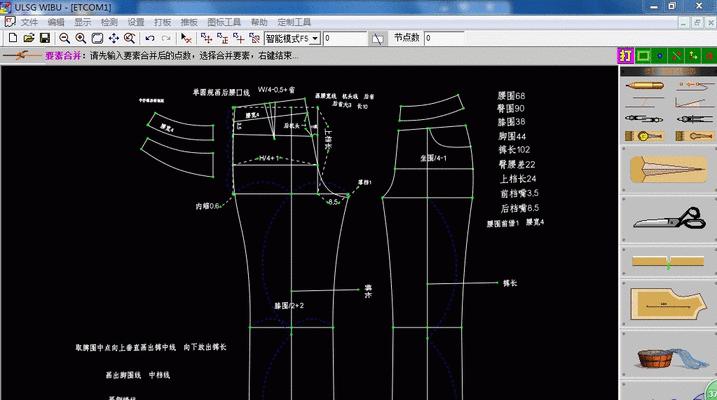Image resolution: width=717 pixels, height=400 pixels.
Task: Open the 帮助 menu
Action: pyautogui.click(x=259, y=22)
